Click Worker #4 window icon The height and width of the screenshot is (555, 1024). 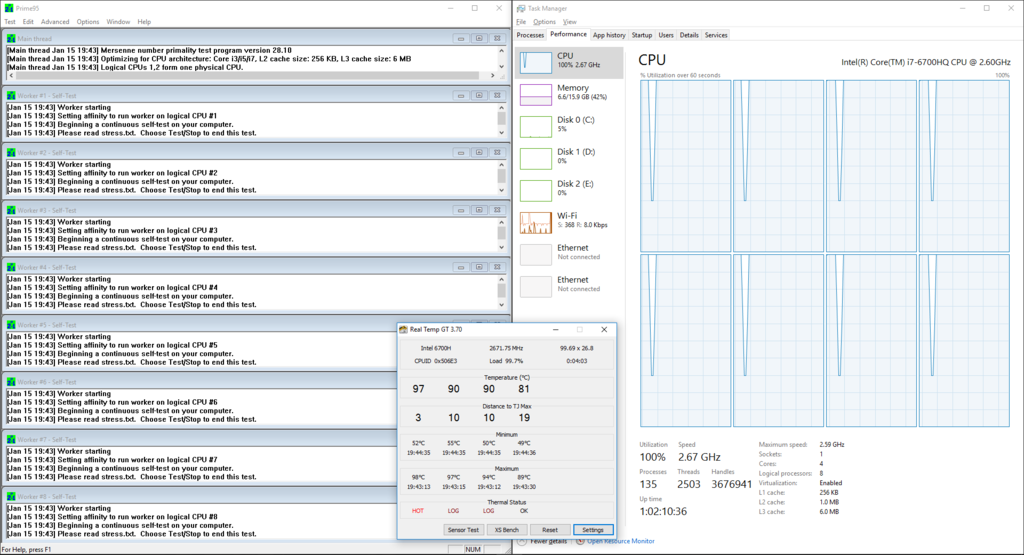click(11, 267)
